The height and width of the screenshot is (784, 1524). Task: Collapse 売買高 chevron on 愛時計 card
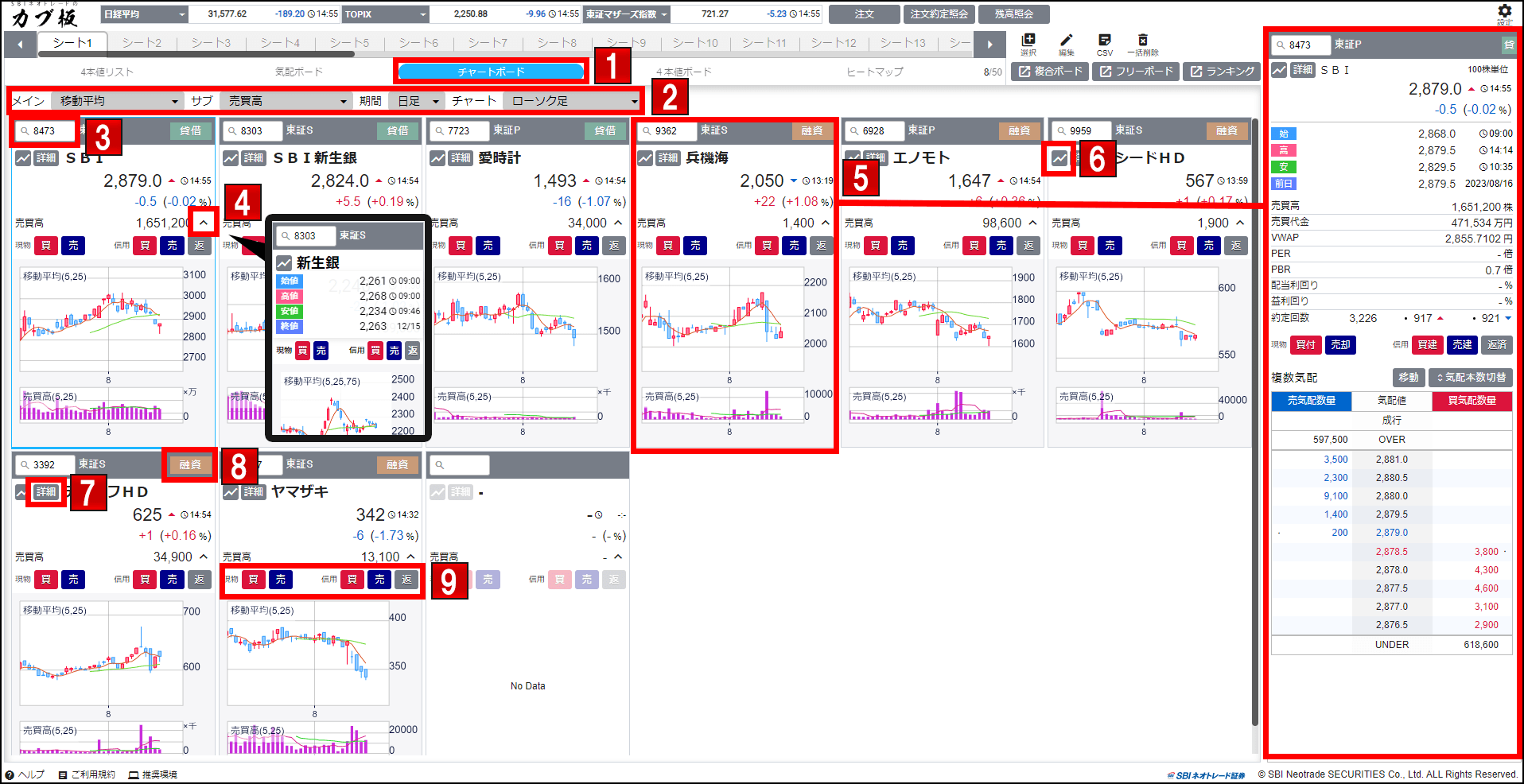pos(618,223)
